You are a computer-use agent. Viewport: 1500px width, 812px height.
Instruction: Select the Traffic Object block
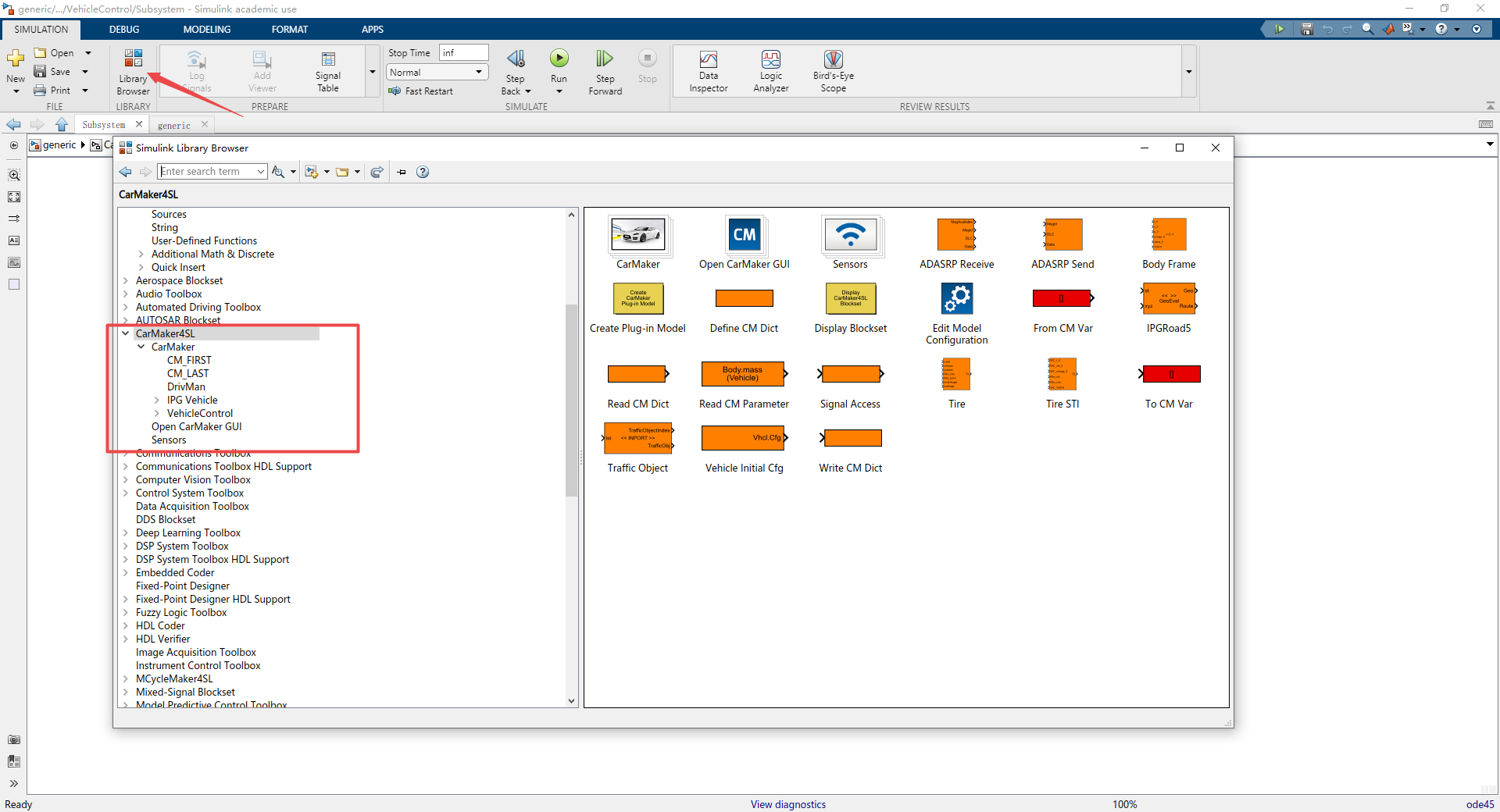(x=638, y=438)
